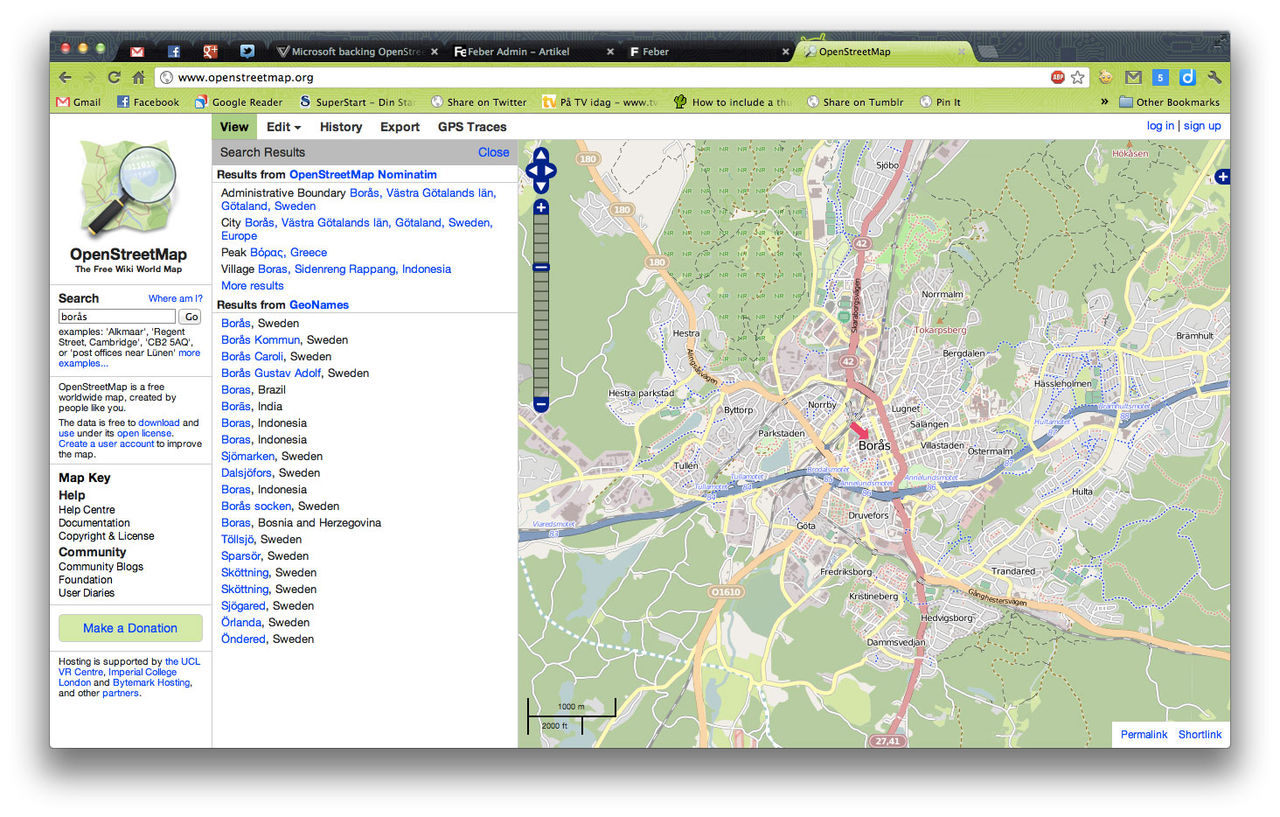The height and width of the screenshot is (817, 1280).
Task: Open the GeoNames source link
Action: click(319, 304)
